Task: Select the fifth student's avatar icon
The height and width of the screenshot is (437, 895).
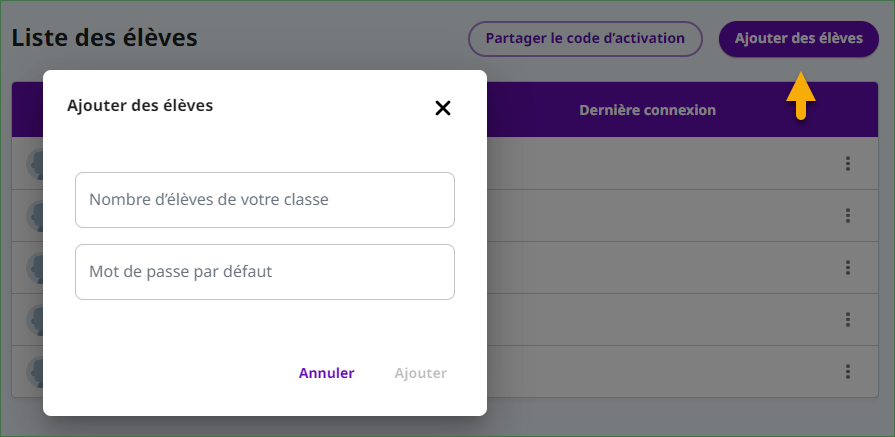Action: pyautogui.click(x=35, y=373)
